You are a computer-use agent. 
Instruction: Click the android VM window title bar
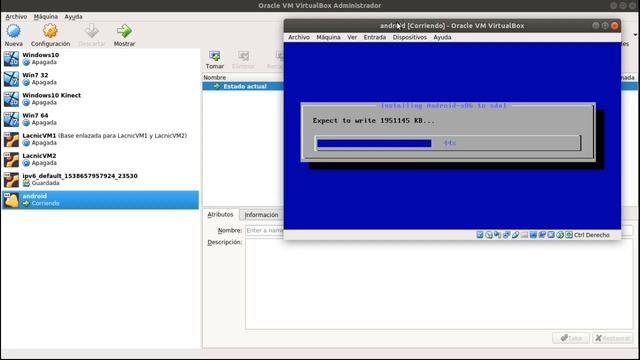(x=452, y=25)
